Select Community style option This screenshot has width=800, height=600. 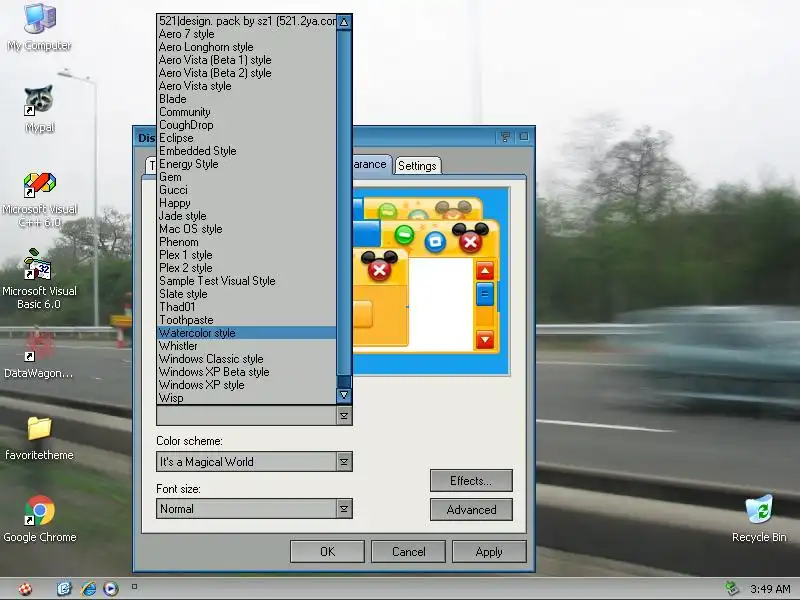click(x=247, y=112)
